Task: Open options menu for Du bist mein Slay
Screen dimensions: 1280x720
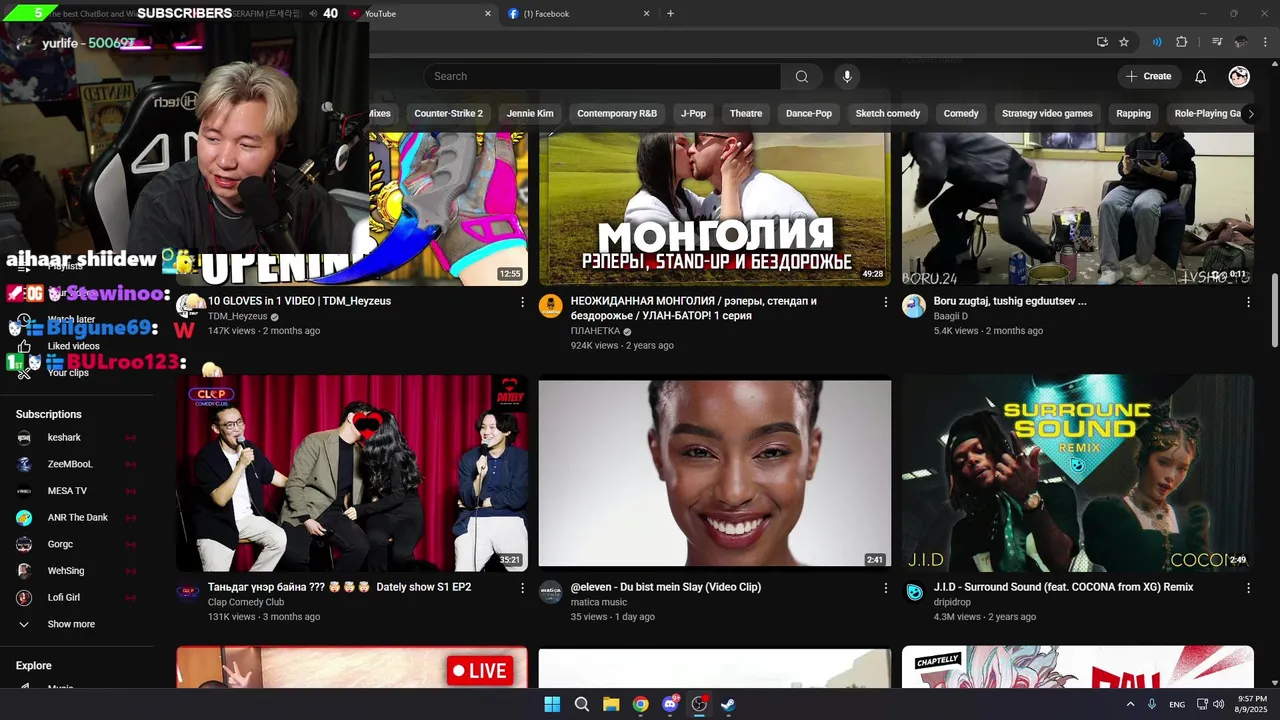Action: point(885,588)
